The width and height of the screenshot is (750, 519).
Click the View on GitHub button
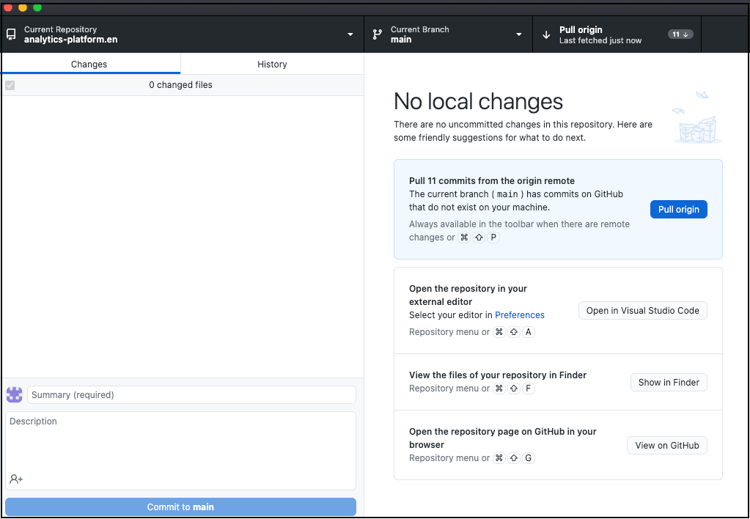click(667, 445)
